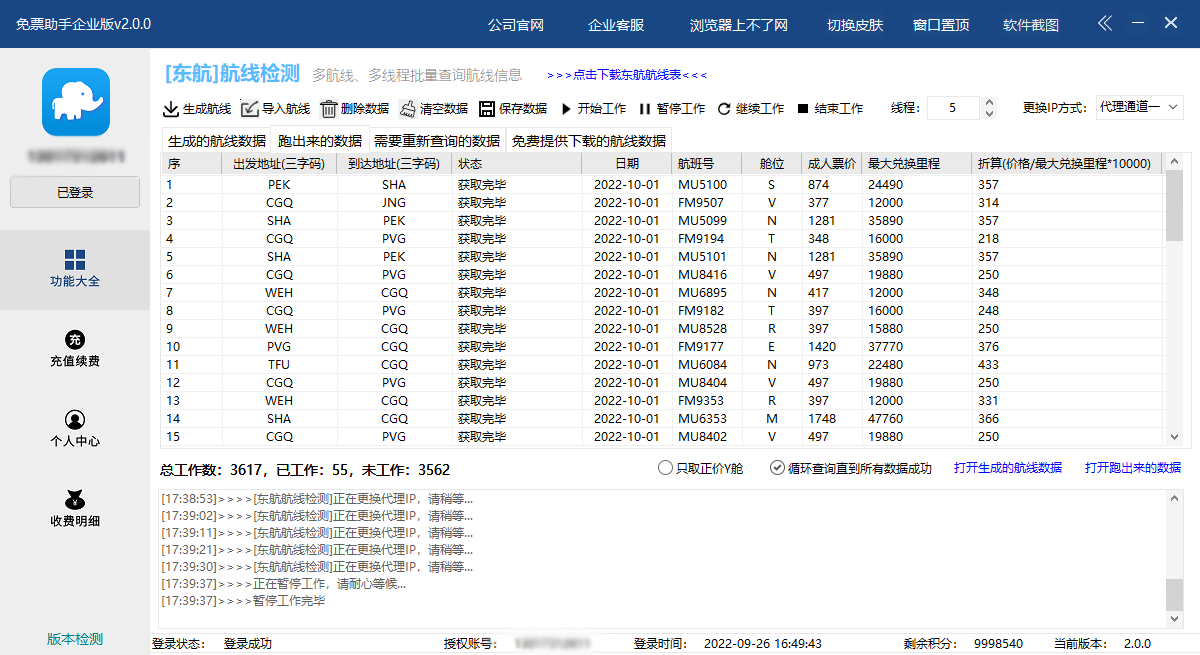This screenshot has height=655, width=1200.
Task: Click 窗口置顶 in top menu
Action: [x=941, y=25]
